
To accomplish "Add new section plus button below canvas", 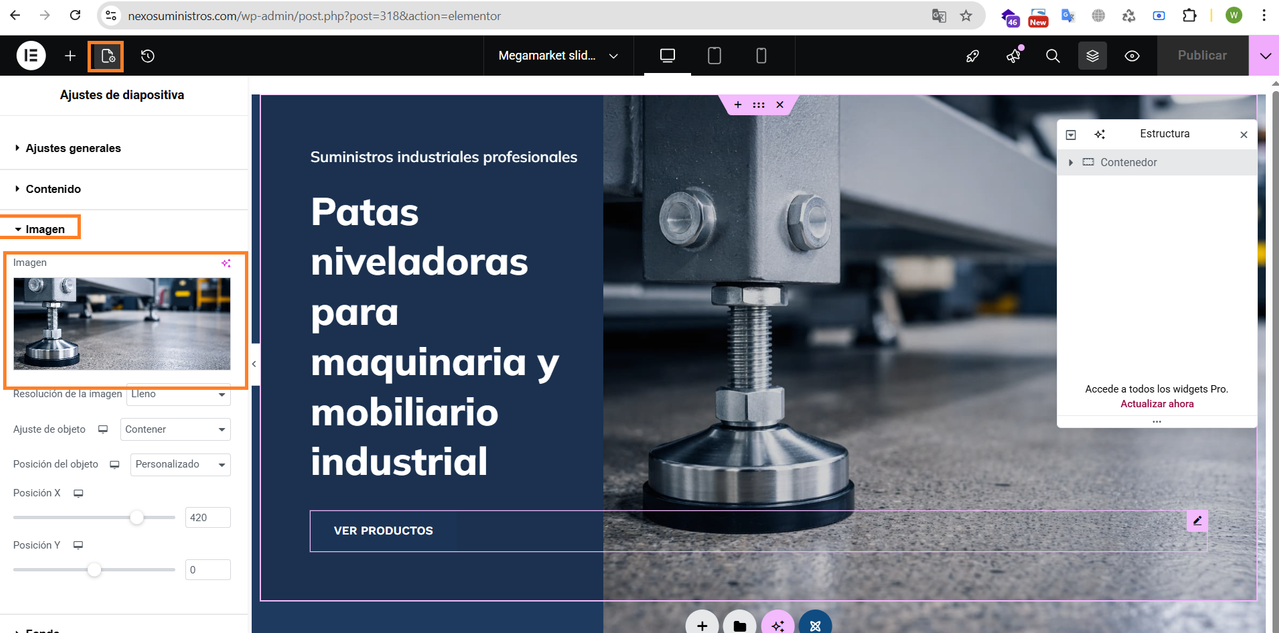I will pos(702,625).
